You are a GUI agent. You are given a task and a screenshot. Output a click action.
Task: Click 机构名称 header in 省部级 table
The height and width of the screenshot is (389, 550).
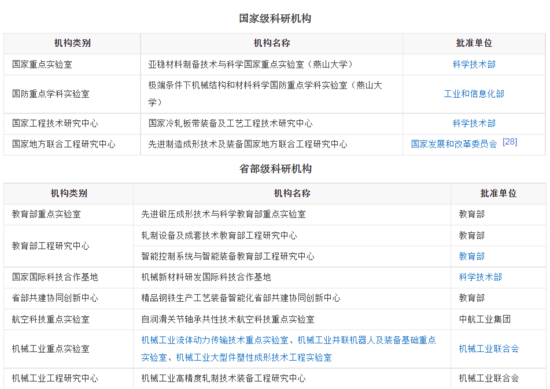coord(292,193)
